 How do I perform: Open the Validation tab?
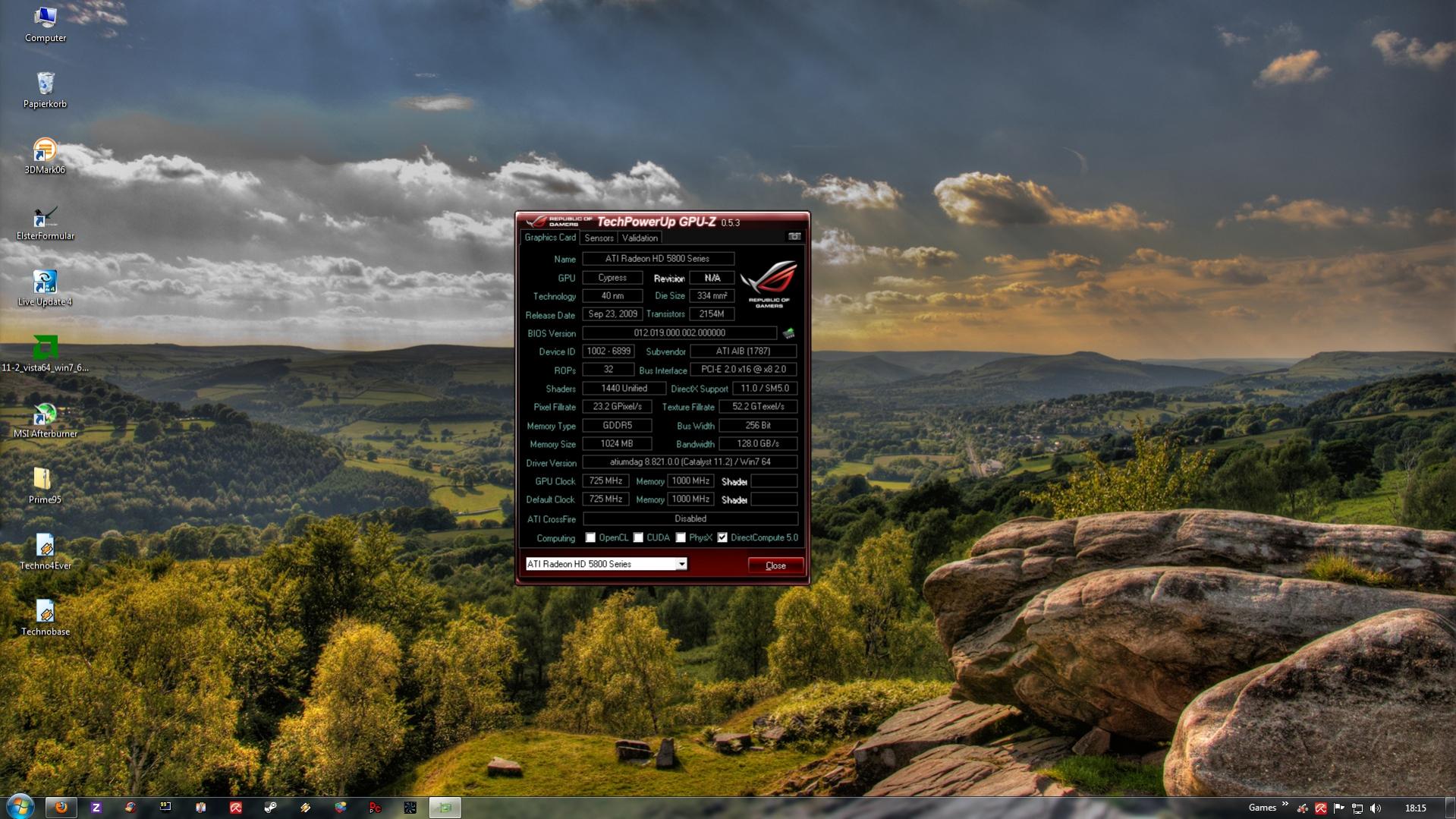pos(640,238)
